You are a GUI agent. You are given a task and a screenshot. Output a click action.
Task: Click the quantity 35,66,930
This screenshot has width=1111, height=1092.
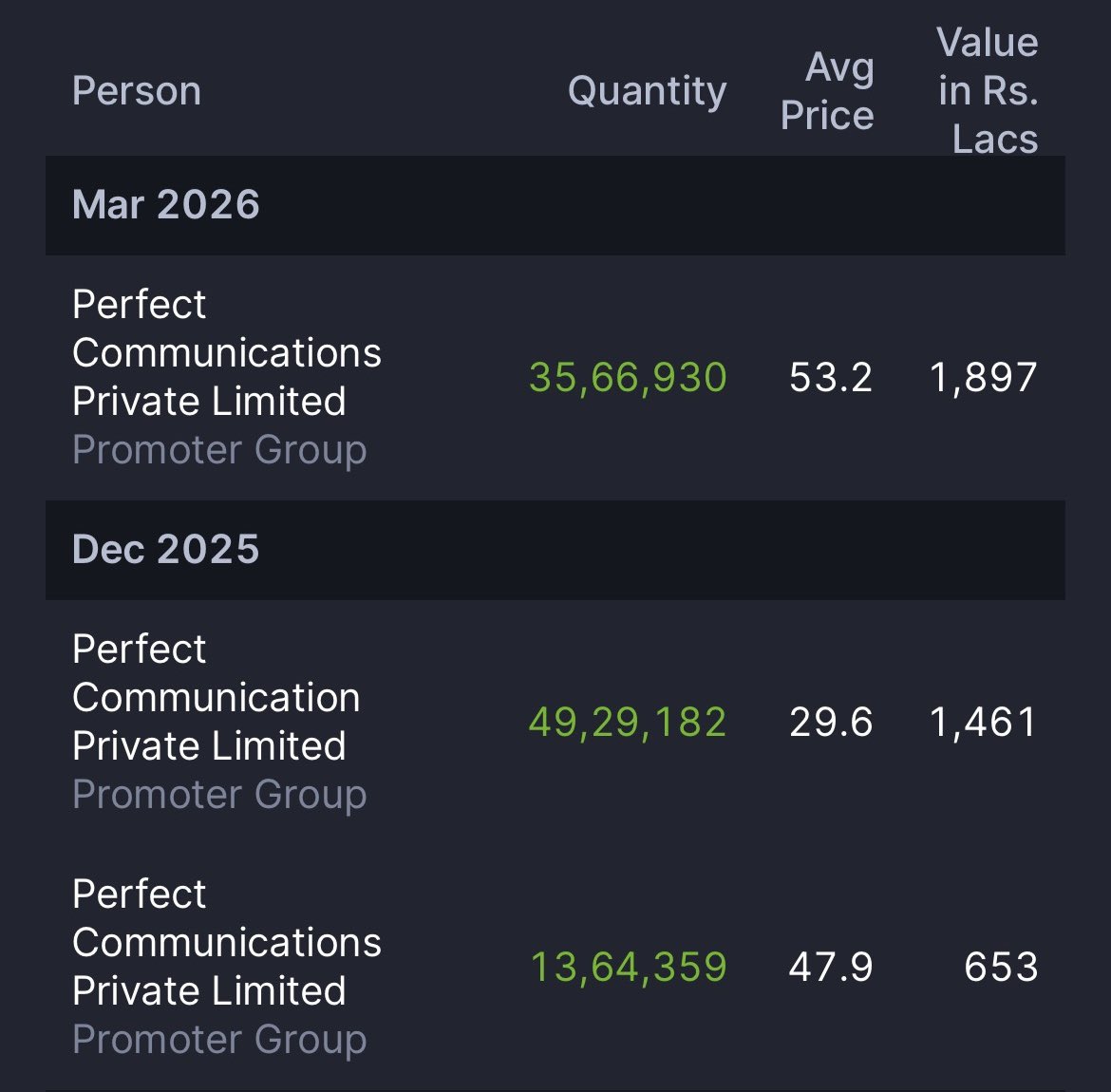pos(628,378)
